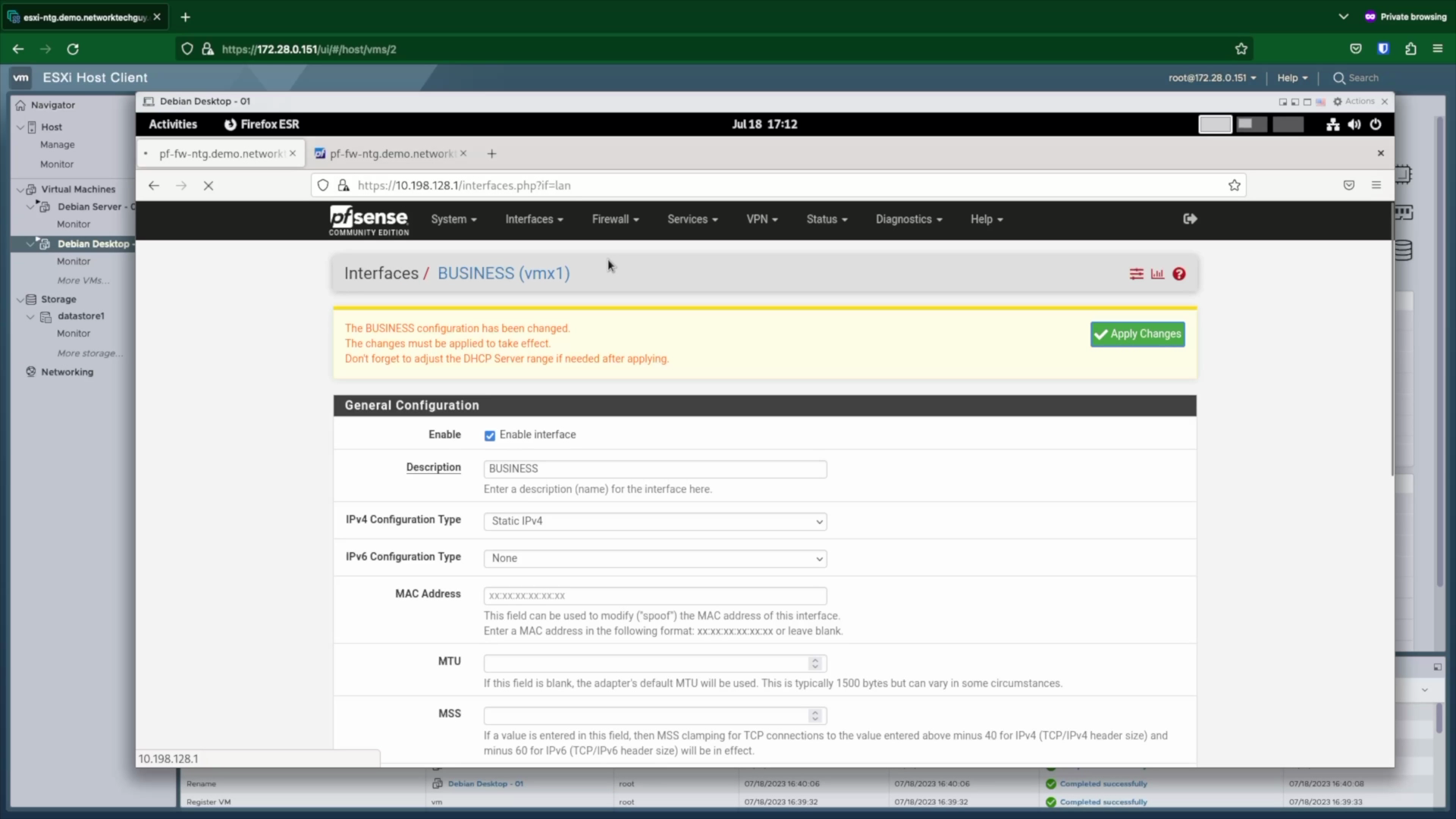Open the IPv4 Configuration Type dropdown

tap(655, 522)
